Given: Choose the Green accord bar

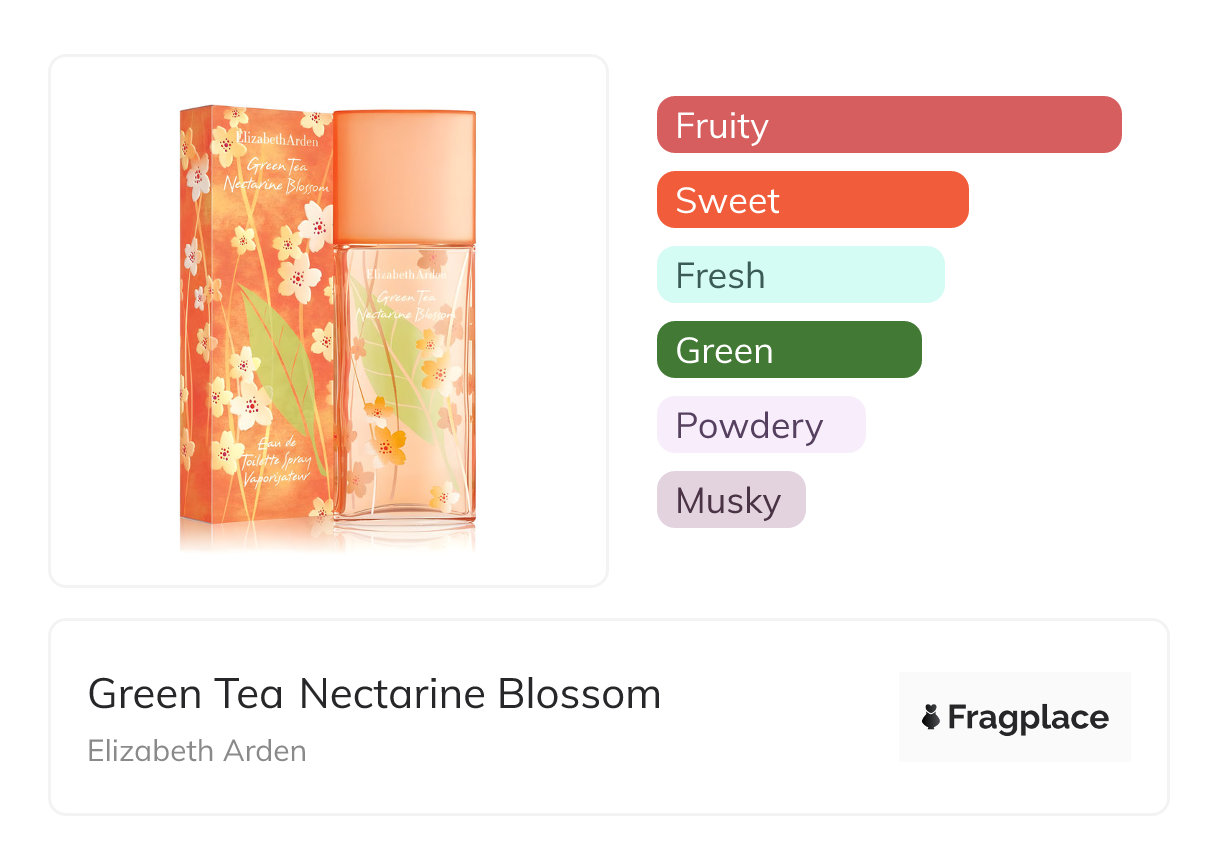Looking at the screenshot, I should point(788,350).
